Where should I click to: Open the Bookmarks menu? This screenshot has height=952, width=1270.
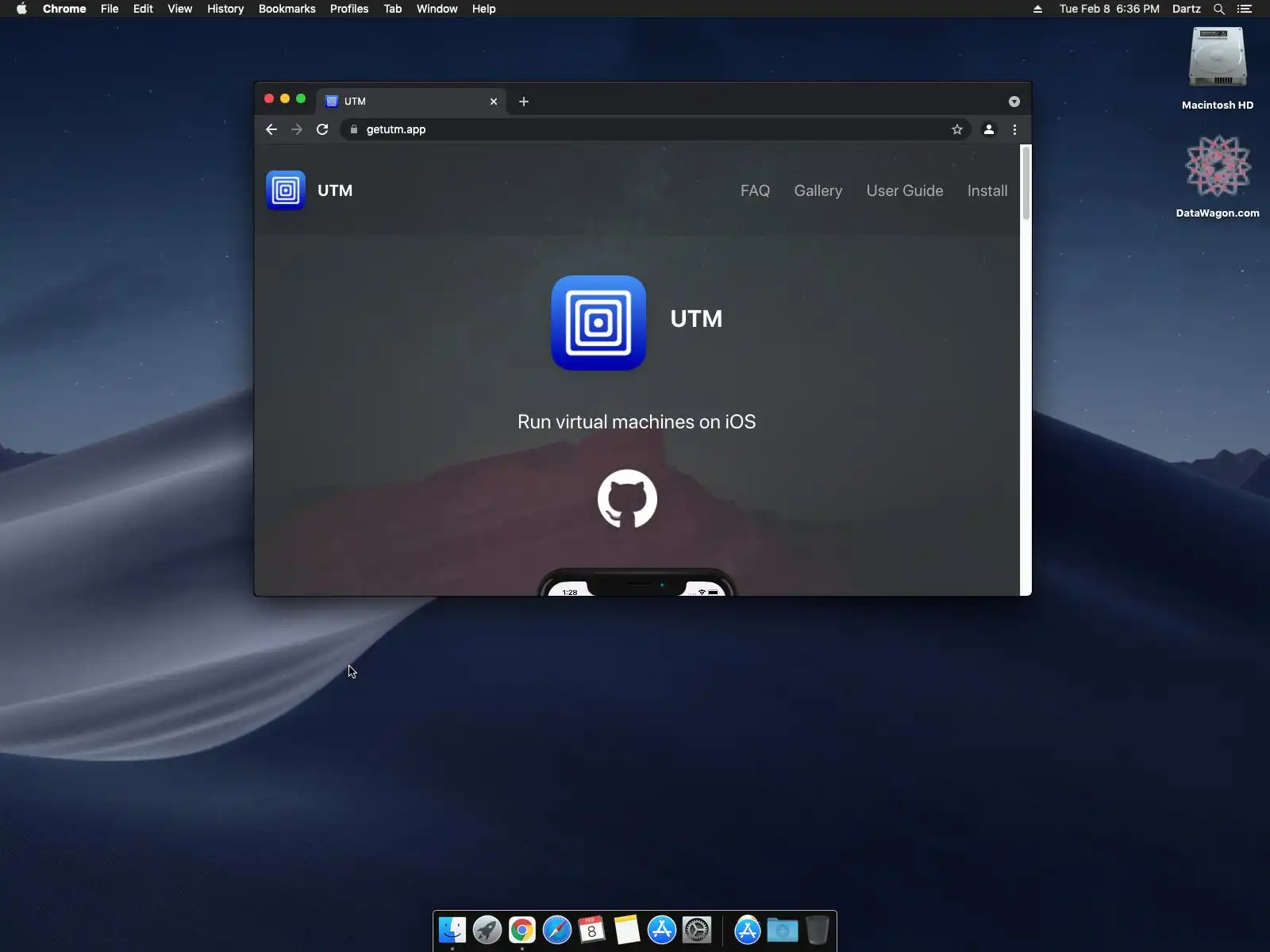click(287, 9)
